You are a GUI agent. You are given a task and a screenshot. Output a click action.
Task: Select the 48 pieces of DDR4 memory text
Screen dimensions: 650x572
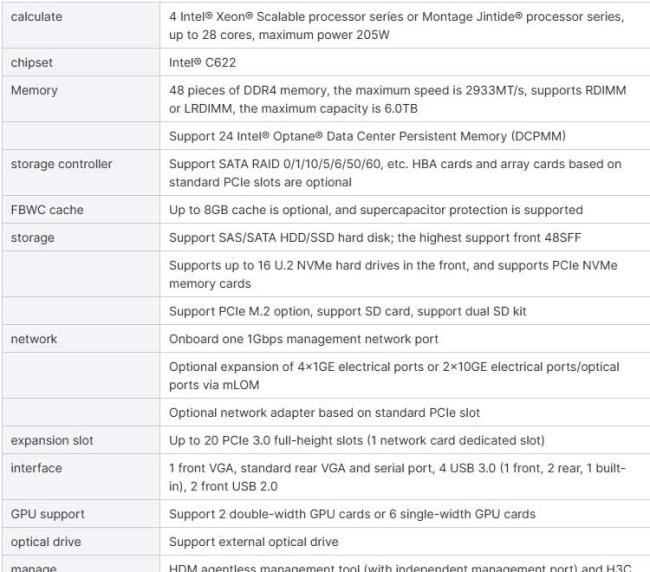[x=397, y=98]
